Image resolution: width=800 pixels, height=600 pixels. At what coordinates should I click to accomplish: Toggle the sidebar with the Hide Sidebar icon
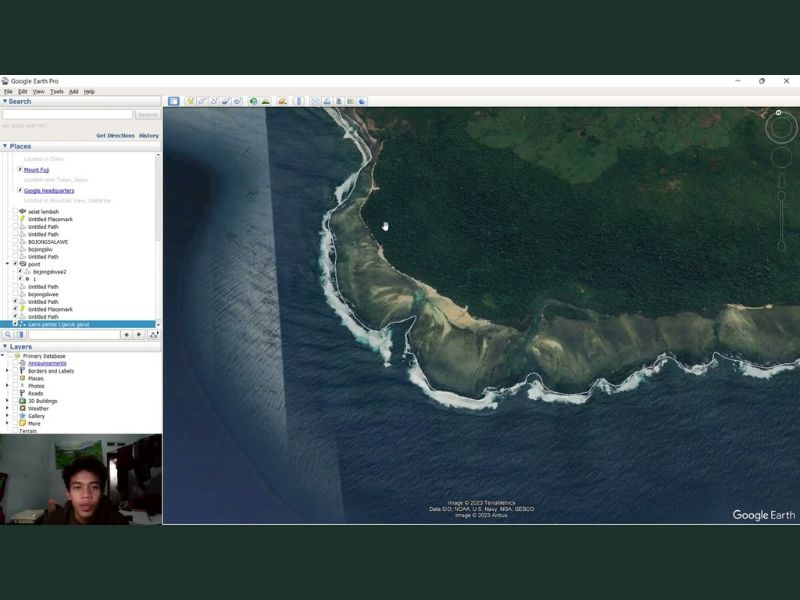coord(174,101)
